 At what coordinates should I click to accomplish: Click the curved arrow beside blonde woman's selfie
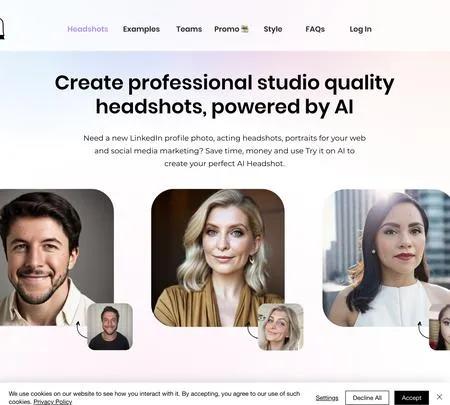click(252, 330)
